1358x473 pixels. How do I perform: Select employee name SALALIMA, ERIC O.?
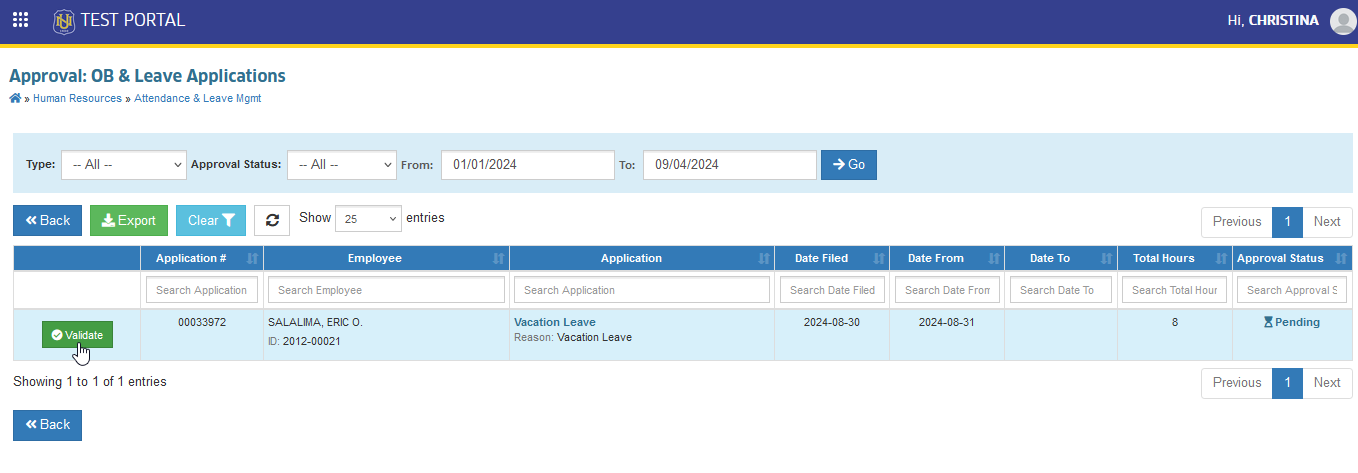[x=315, y=323]
